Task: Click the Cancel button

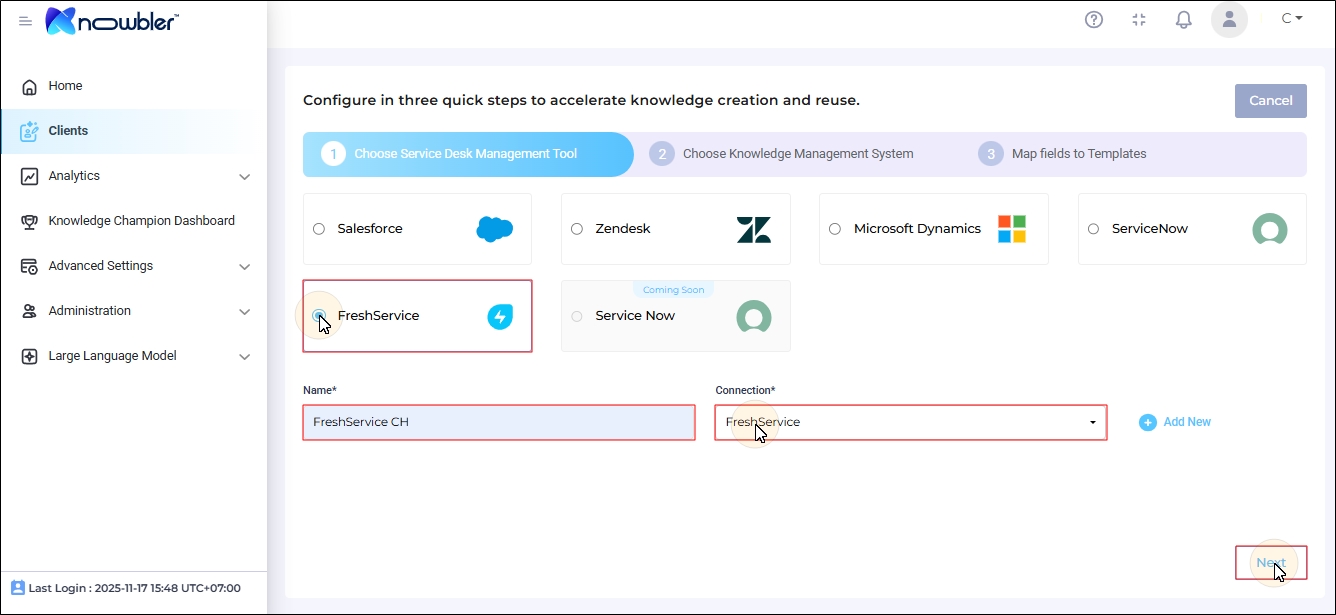Action: click(1270, 101)
